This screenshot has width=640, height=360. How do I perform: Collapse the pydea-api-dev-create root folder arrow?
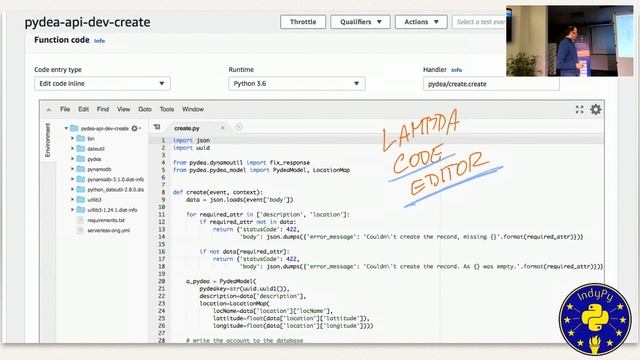tap(66, 128)
